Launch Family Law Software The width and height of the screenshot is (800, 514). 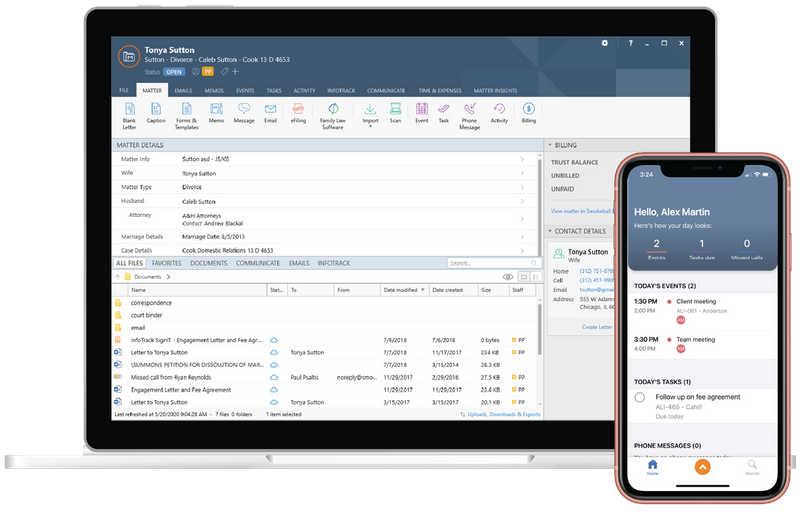333,116
